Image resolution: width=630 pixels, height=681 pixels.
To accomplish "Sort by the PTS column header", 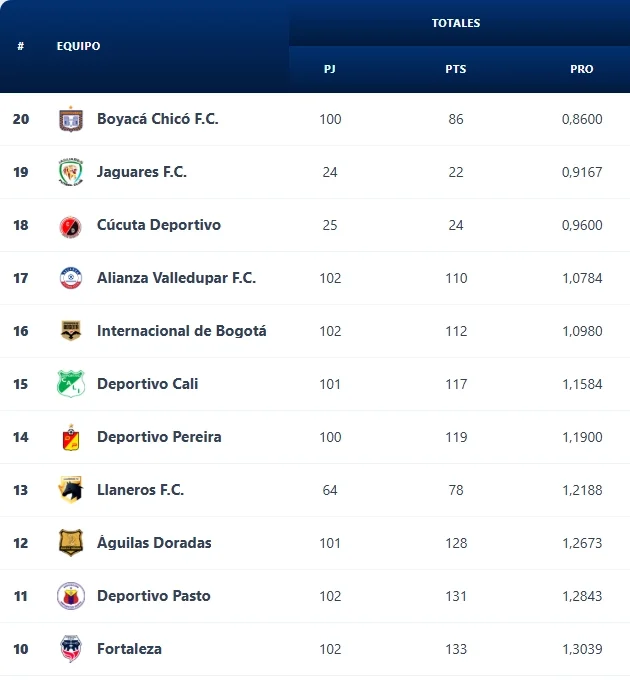I will click(455, 69).
